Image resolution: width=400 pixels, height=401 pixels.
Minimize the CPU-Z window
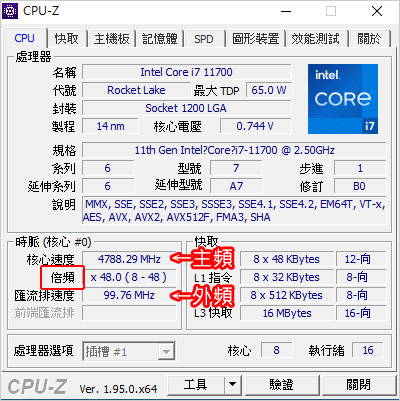286,11
